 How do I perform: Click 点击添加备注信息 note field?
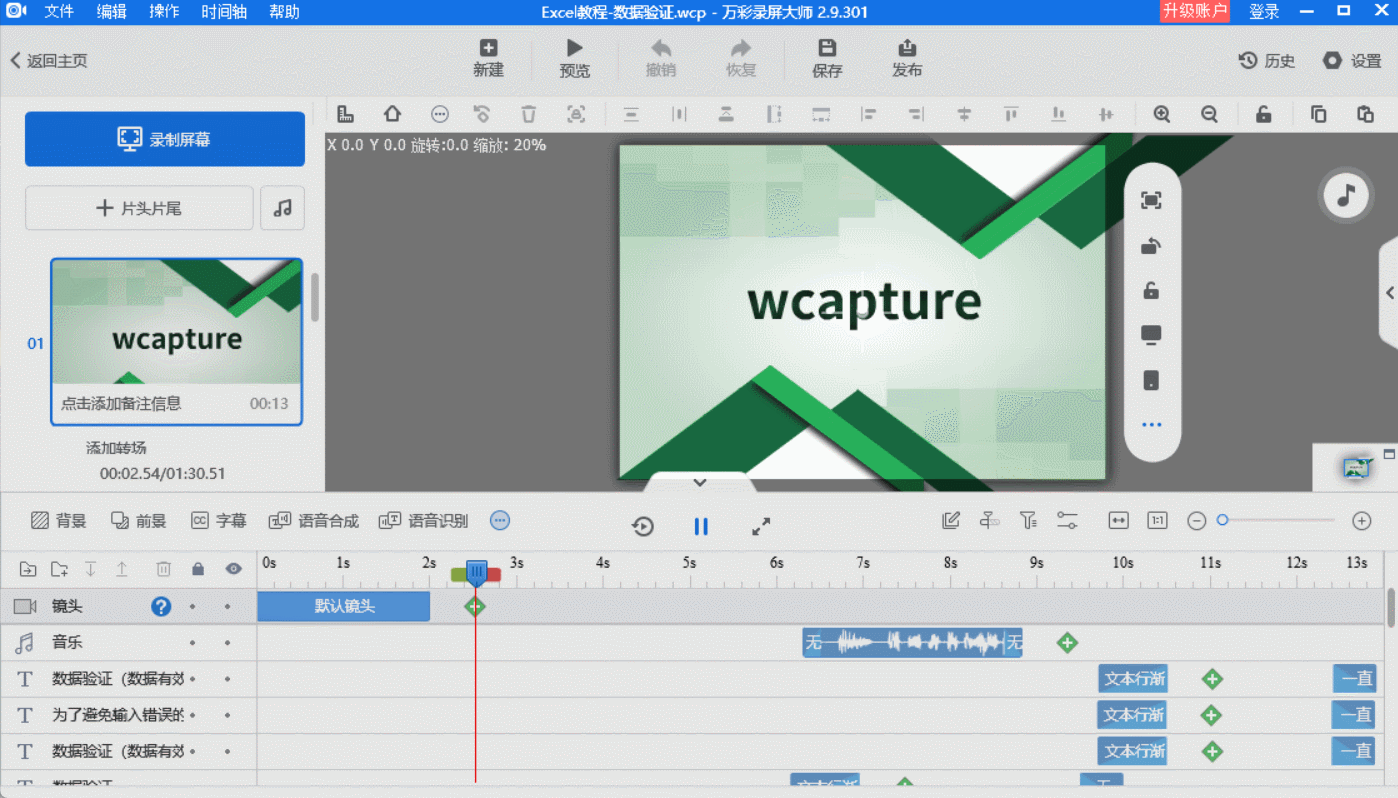pos(121,404)
